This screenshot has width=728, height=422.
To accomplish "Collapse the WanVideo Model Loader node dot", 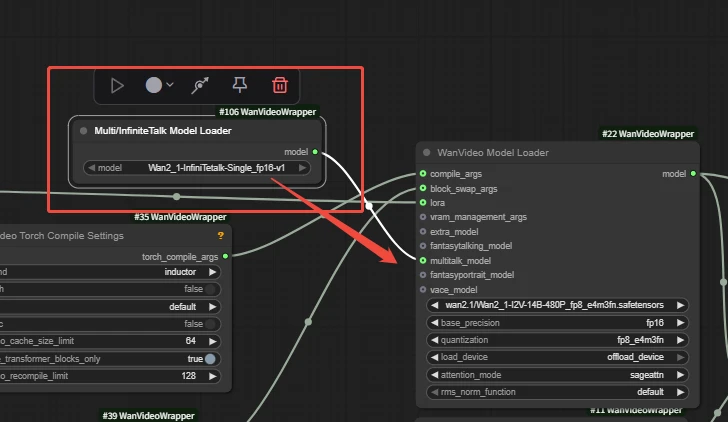I will pos(427,153).
